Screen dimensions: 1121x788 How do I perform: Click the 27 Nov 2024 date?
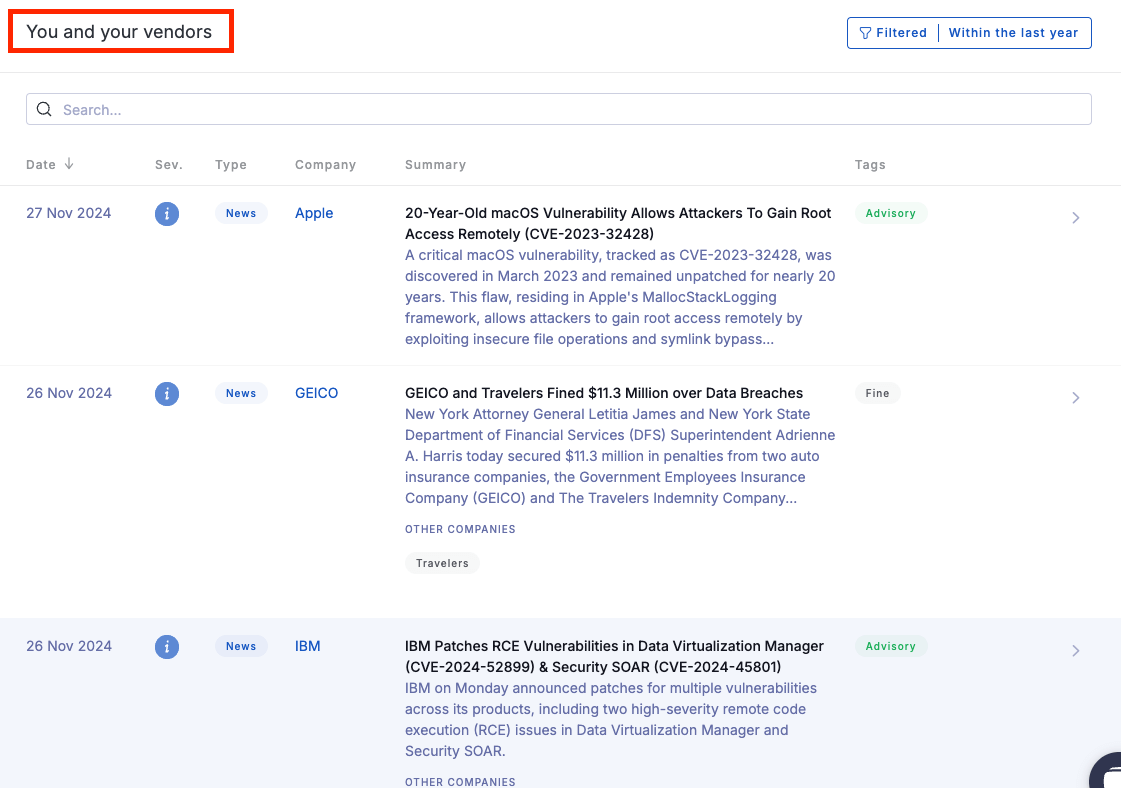[x=69, y=213]
